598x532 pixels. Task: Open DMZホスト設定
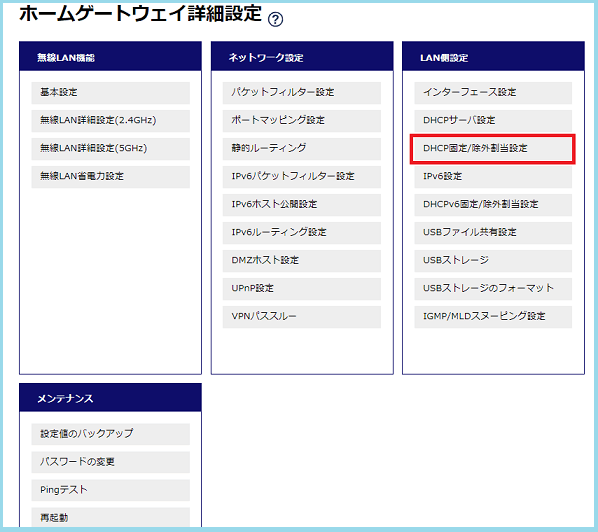click(x=302, y=260)
